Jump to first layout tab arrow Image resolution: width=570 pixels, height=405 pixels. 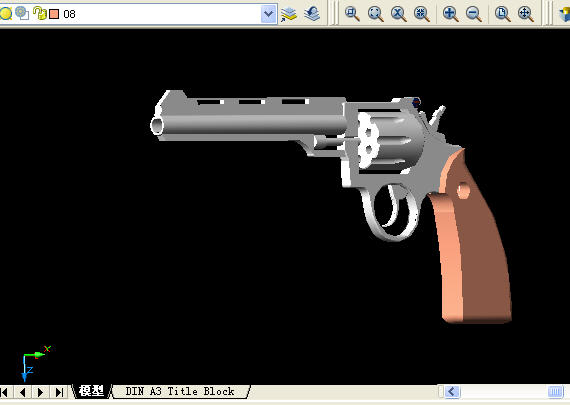[x=5, y=392]
